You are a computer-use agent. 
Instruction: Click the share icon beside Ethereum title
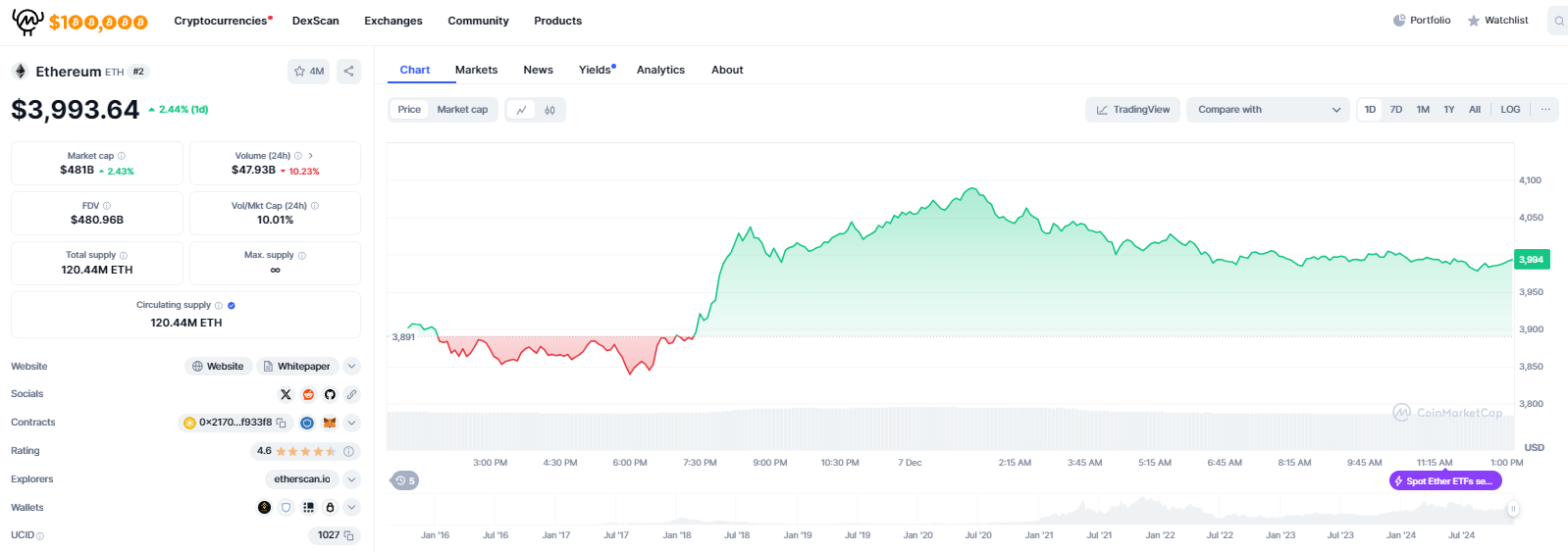coord(348,72)
